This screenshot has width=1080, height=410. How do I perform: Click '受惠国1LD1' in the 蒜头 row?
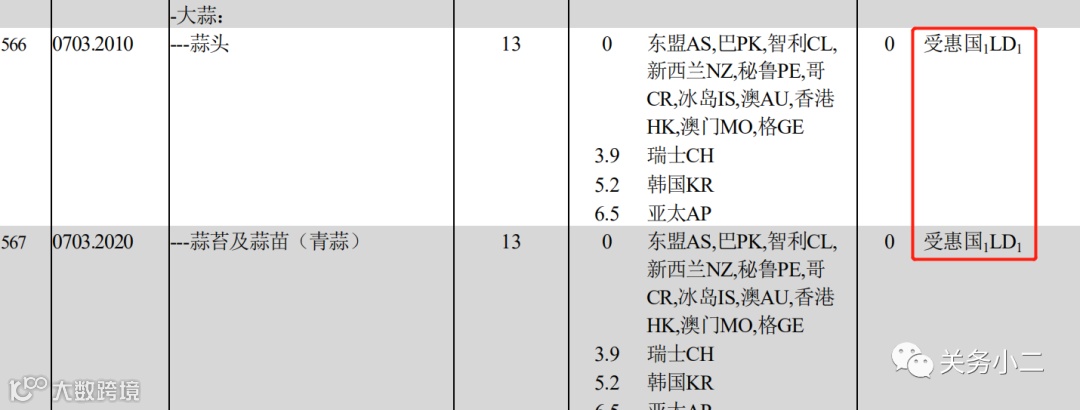point(972,45)
